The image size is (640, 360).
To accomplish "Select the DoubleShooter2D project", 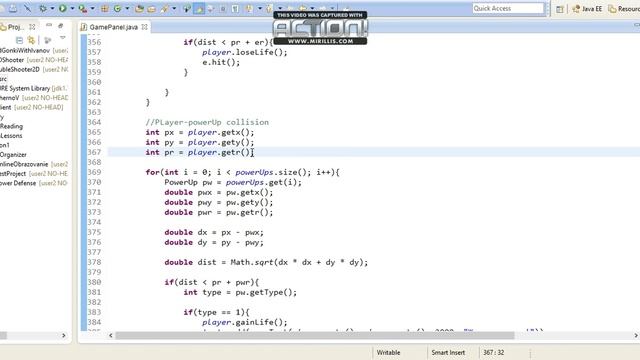I will pyautogui.click(x=34, y=69).
